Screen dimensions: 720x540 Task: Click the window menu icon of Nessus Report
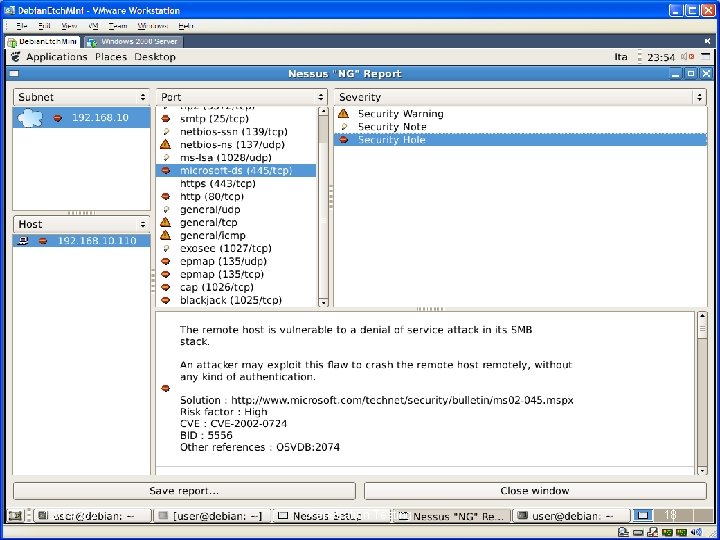14,73
